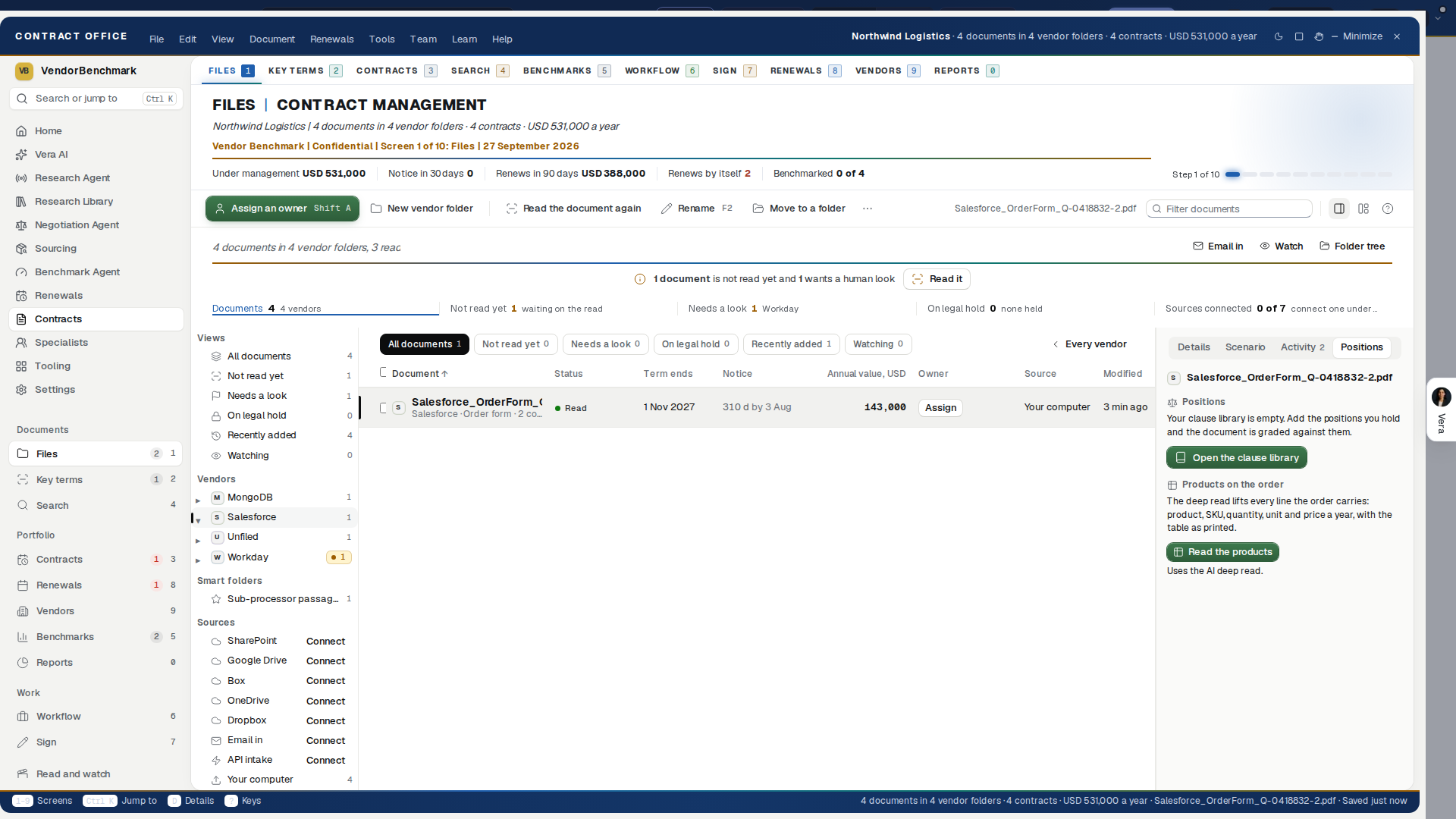Collapse the Salesforce vendor folder
Image resolution: width=1456 pixels, height=819 pixels.
(x=198, y=520)
